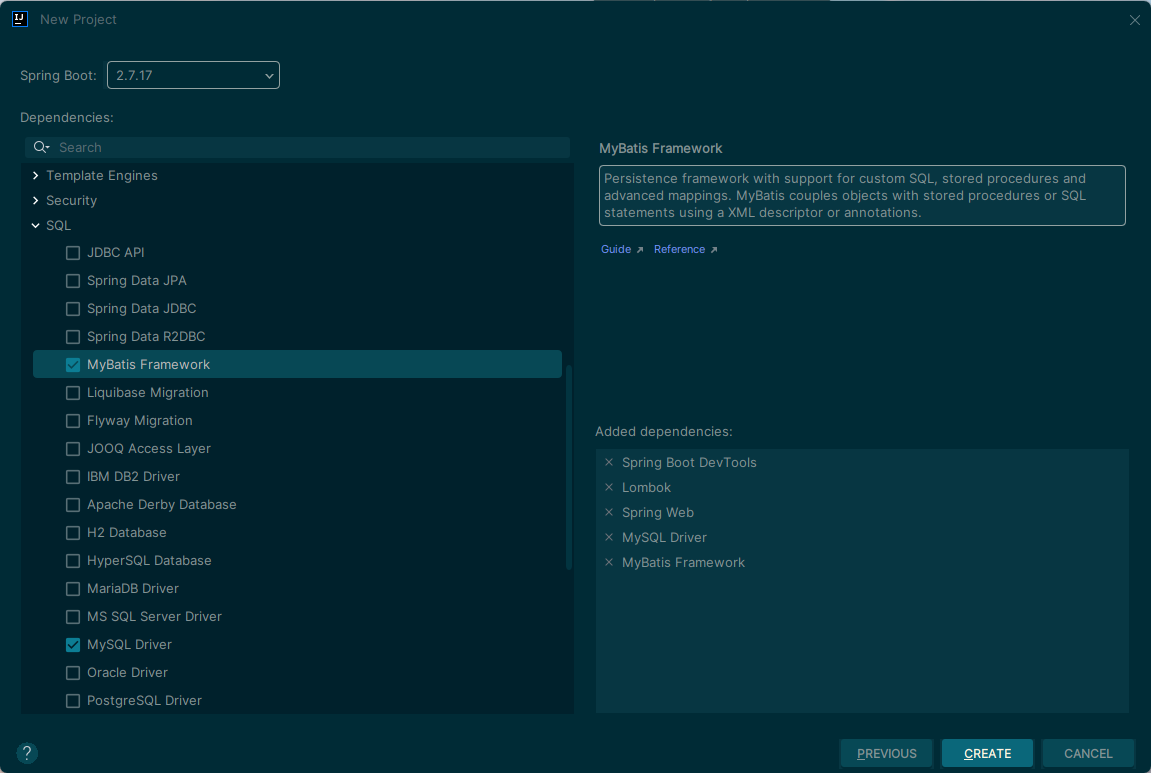Click the IntelliJ IDEA logo icon
The image size is (1151, 773).
tap(20, 19)
